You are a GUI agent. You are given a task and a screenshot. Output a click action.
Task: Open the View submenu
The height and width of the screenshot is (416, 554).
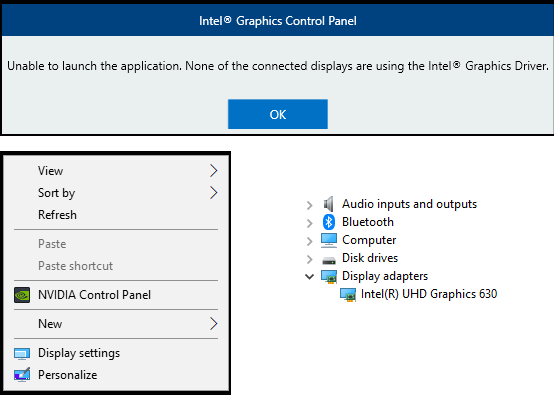[116, 171]
